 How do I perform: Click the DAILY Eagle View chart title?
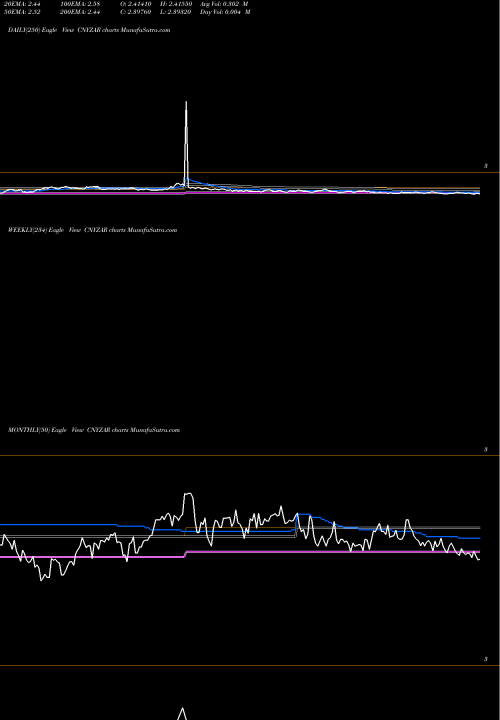[89, 30]
